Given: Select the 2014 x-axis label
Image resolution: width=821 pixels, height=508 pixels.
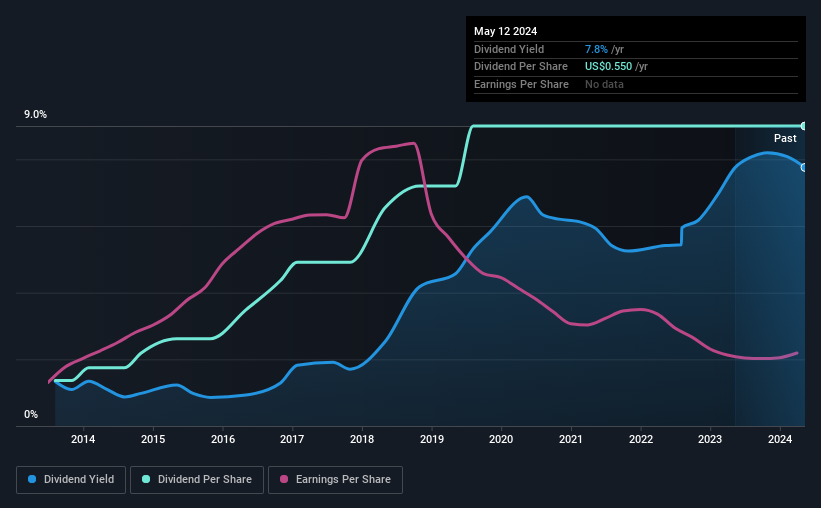Looking at the screenshot, I should click(83, 439).
